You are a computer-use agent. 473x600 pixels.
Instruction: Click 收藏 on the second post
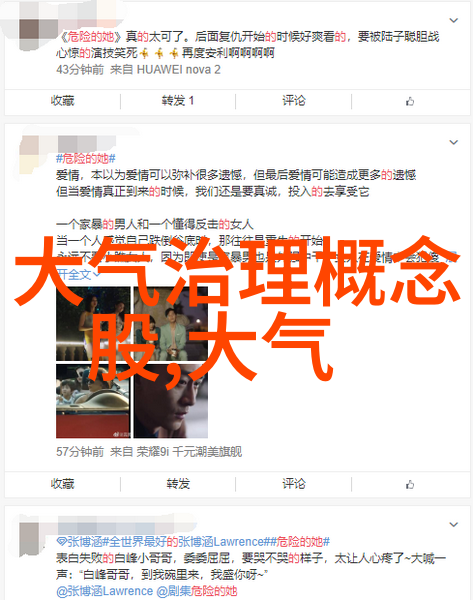62,484
